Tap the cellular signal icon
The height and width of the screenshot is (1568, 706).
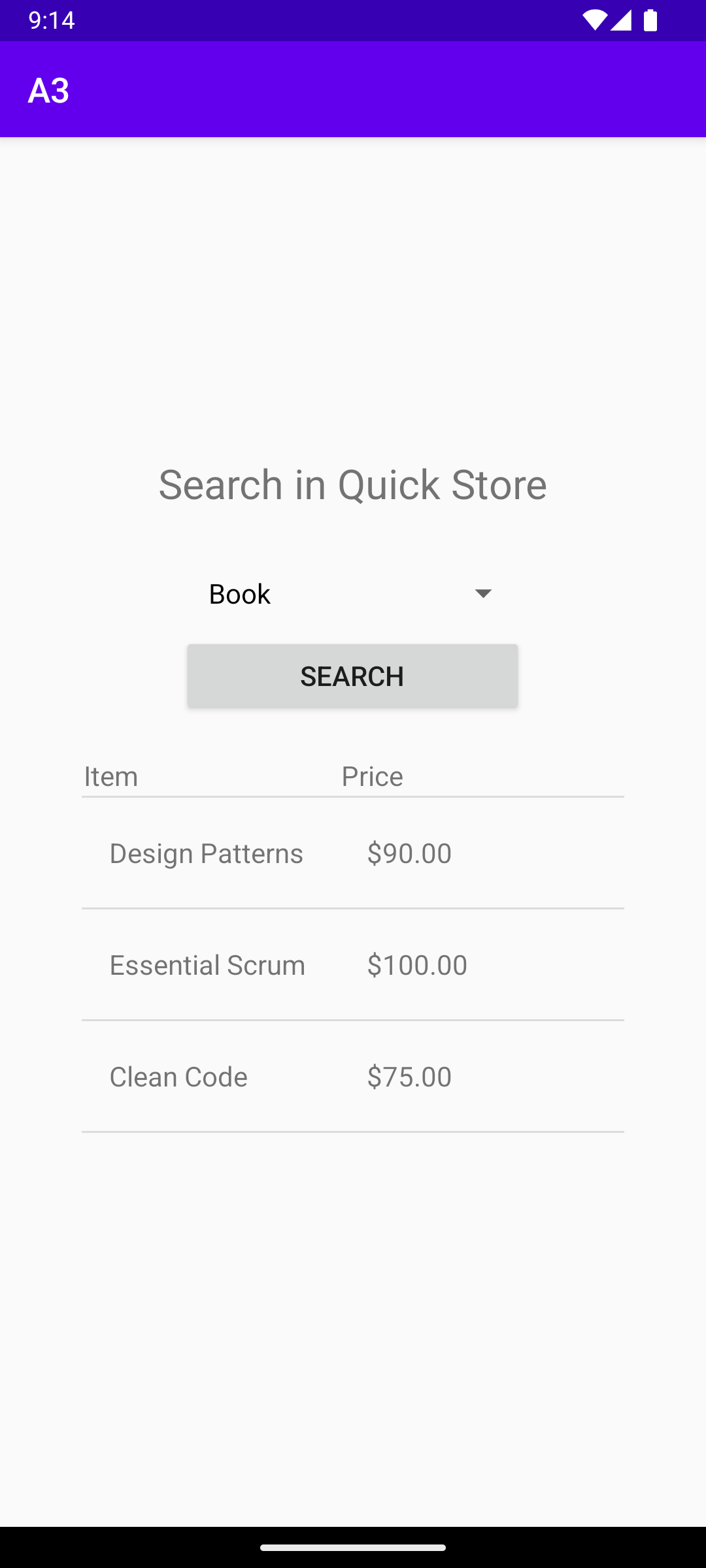(621, 20)
